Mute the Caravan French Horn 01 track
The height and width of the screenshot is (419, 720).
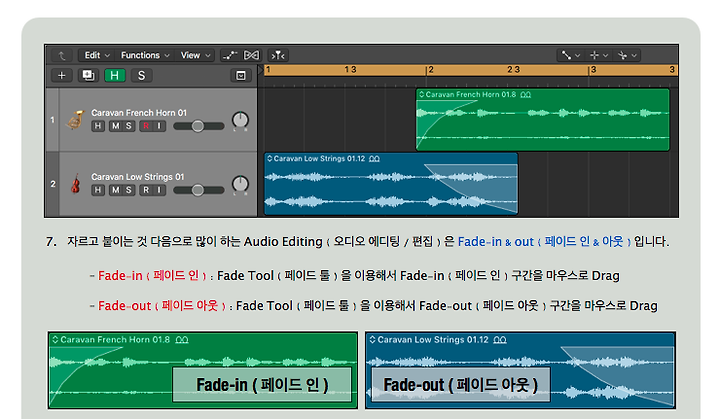(115, 126)
